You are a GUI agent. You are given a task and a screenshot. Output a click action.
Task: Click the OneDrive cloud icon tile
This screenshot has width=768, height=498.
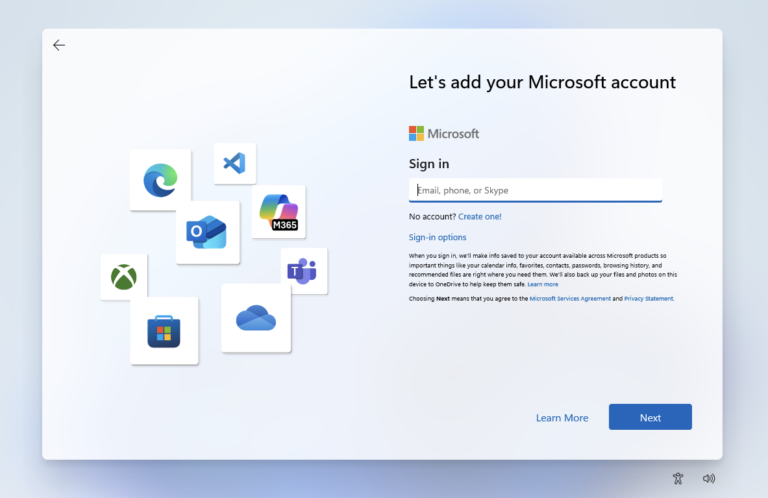pyautogui.click(x=256, y=318)
